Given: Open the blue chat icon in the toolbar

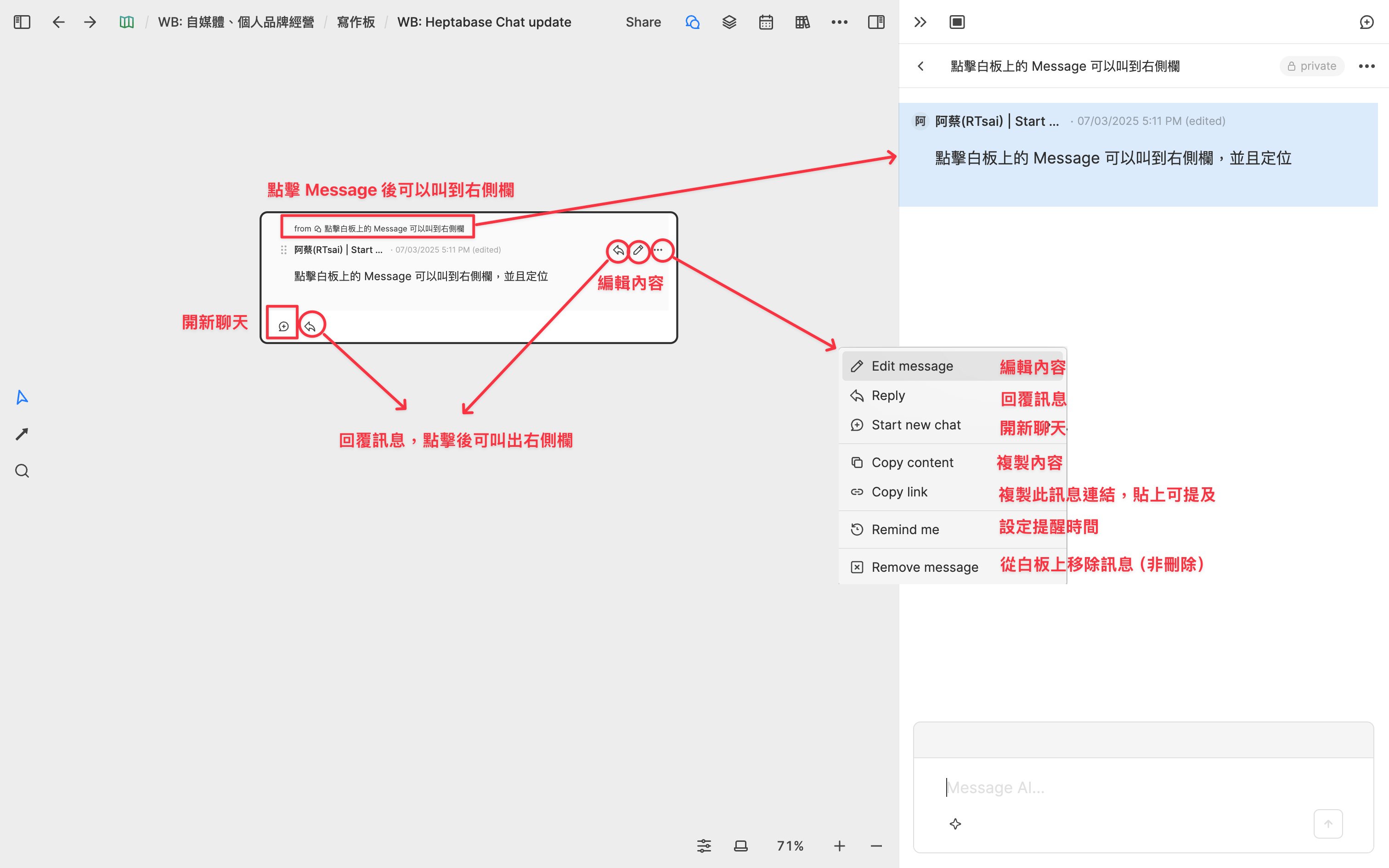Looking at the screenshot, I should 692,22.
